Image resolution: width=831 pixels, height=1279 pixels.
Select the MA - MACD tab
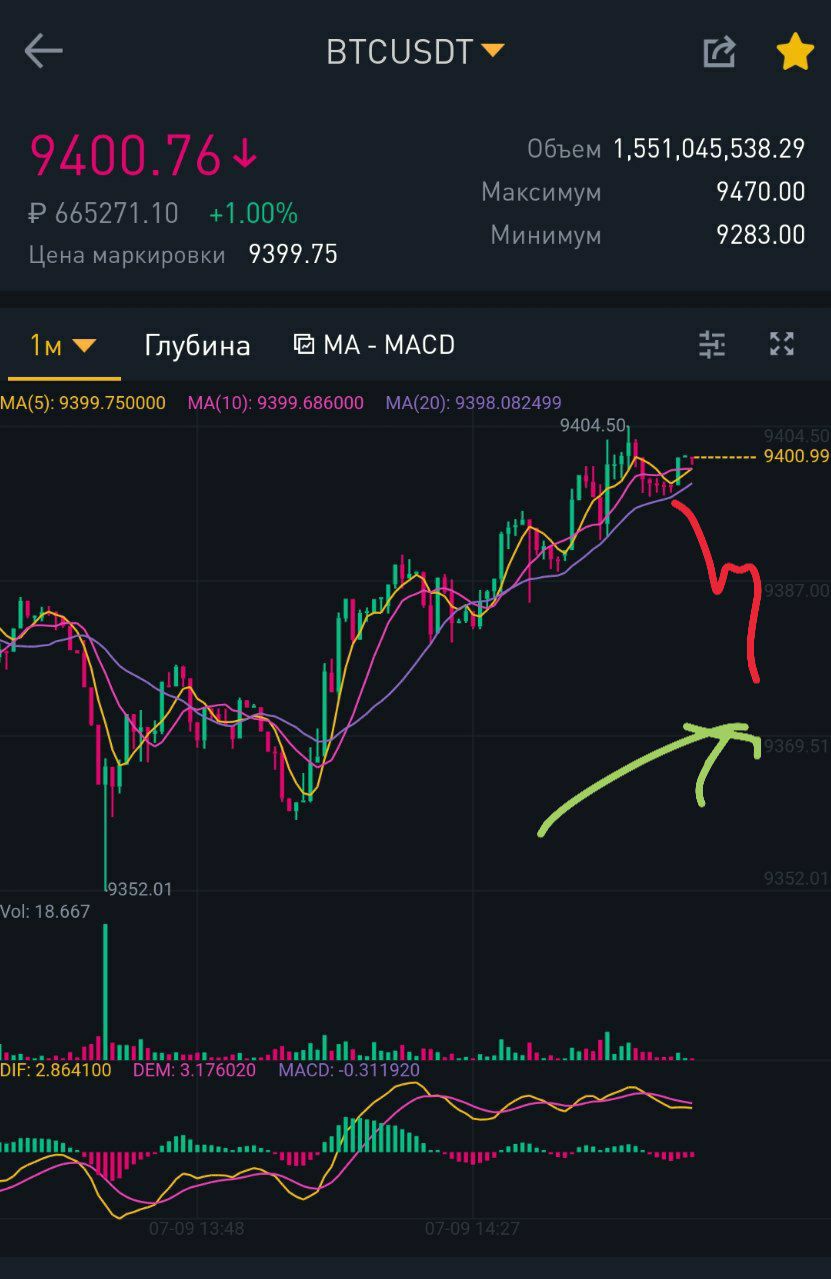coord(375,345)
